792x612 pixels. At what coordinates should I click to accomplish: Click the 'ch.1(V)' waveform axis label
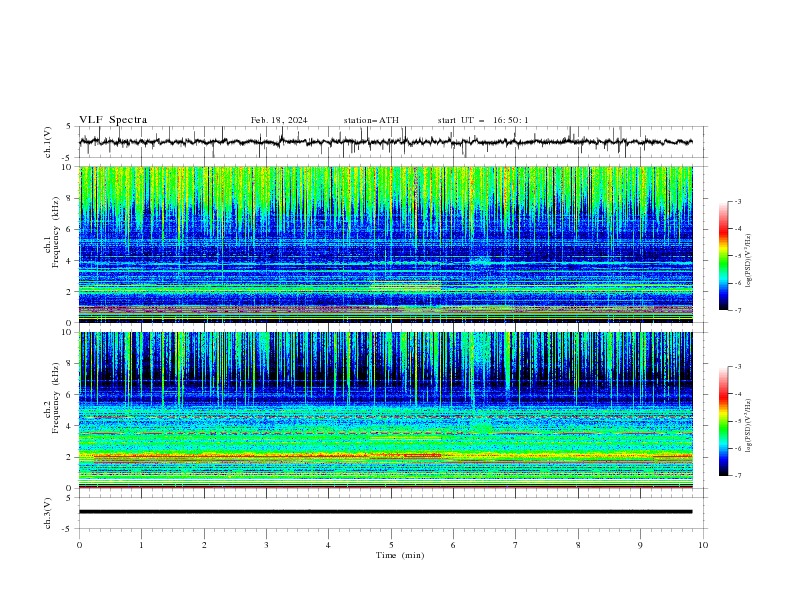click(x=48, y=142)
